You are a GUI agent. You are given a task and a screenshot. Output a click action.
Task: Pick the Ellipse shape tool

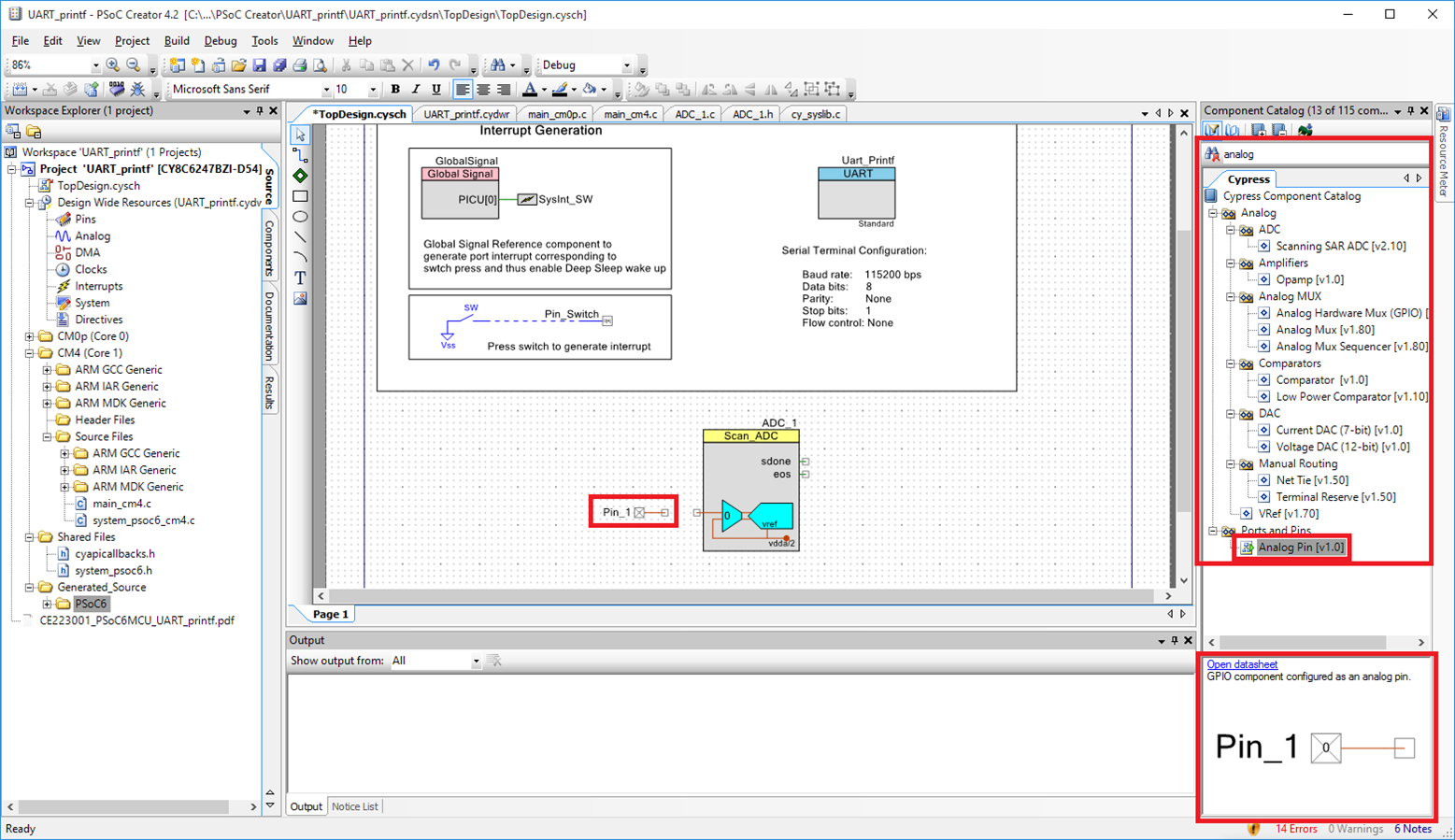[x=300, y=217]
